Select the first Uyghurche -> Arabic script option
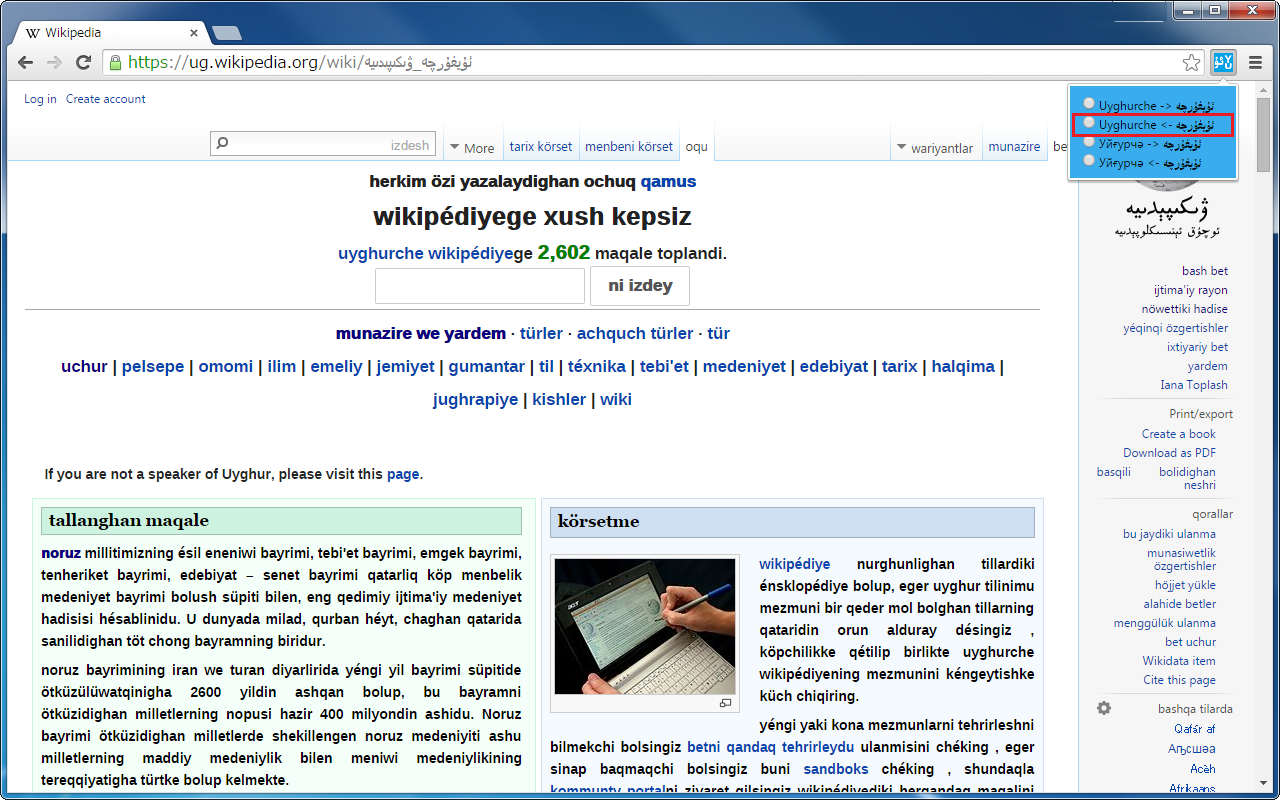 tap(1089, 104)
